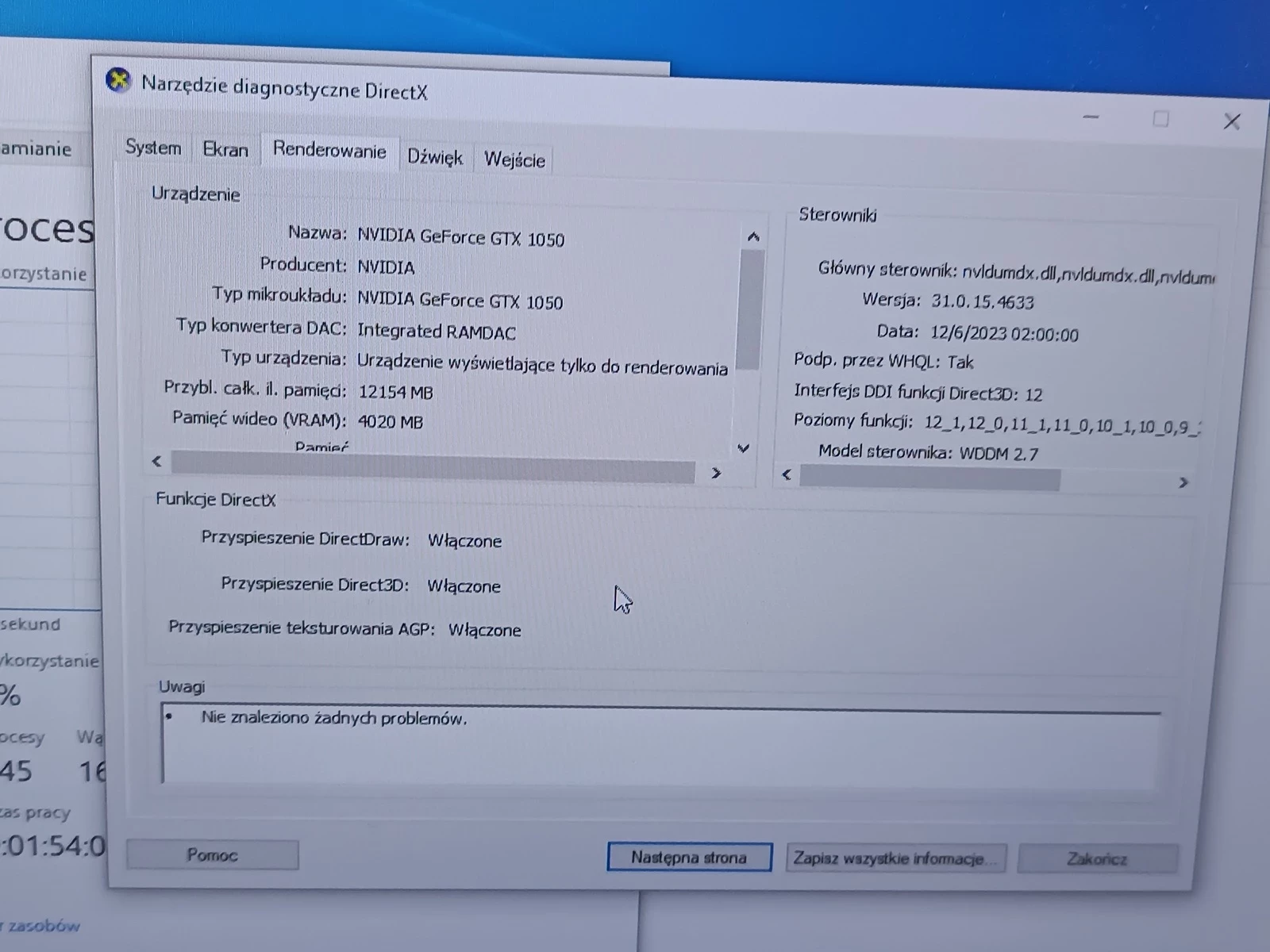This screenshot has height=952, width=1270.
Task: Click the Uwagi note about no problems
Action: click(x=334, y=718)
